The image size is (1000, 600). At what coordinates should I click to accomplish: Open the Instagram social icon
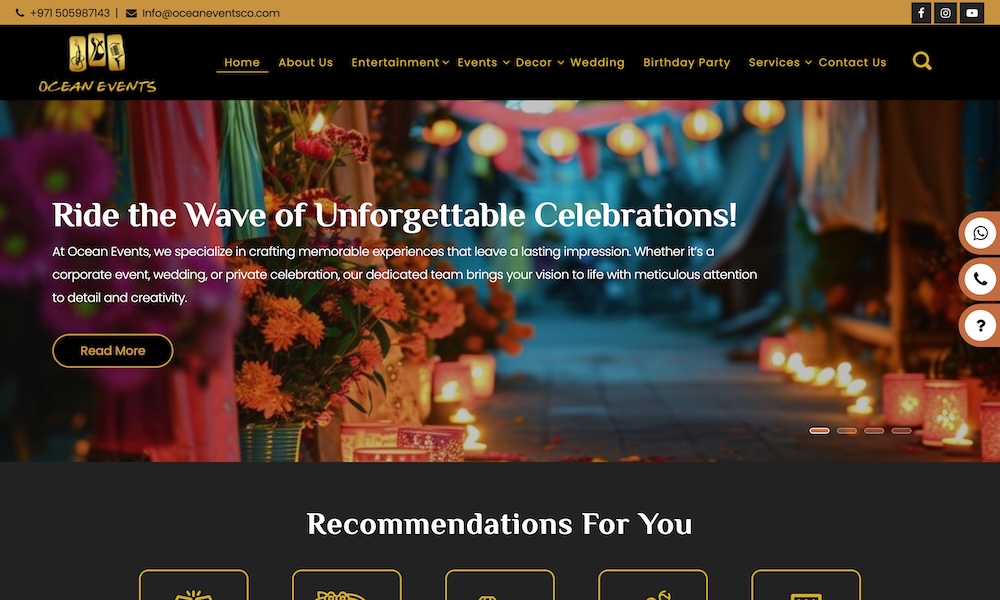(x=946, y=13)
